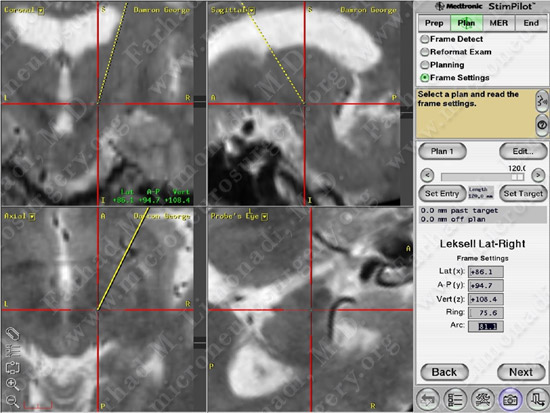
Task: Take a snapshot with the camera icon
Action: tap(510, 399)
